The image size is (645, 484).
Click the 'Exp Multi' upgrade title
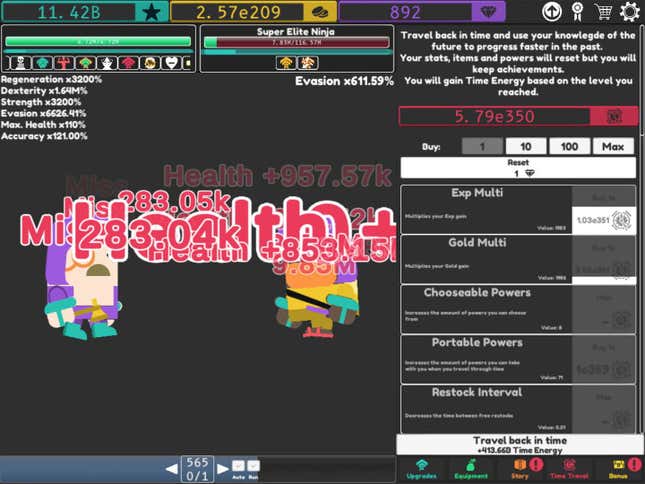[x=477, y=192]
